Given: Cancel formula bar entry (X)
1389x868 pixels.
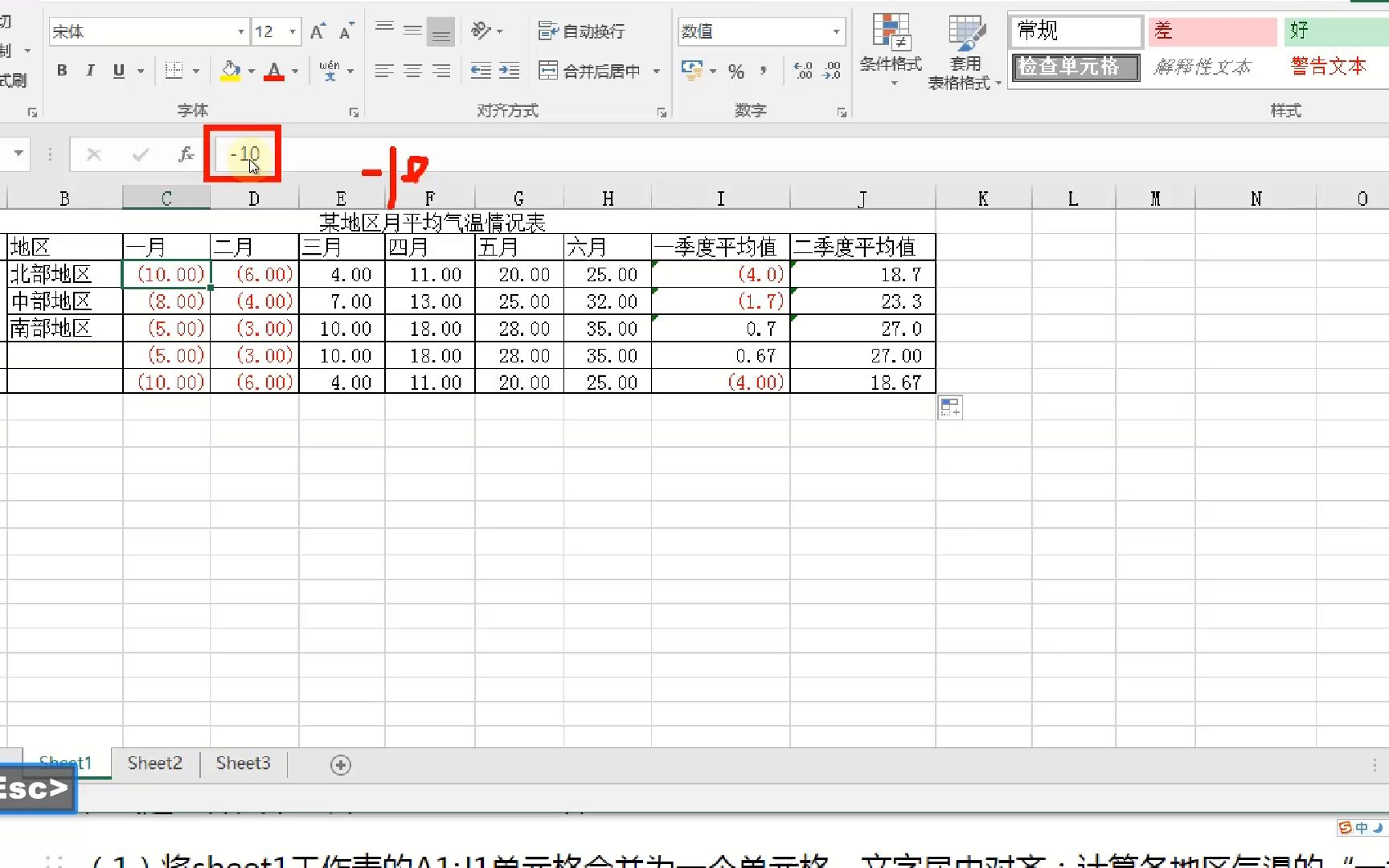Looking at the screenshot, I should tap(94, 154).
